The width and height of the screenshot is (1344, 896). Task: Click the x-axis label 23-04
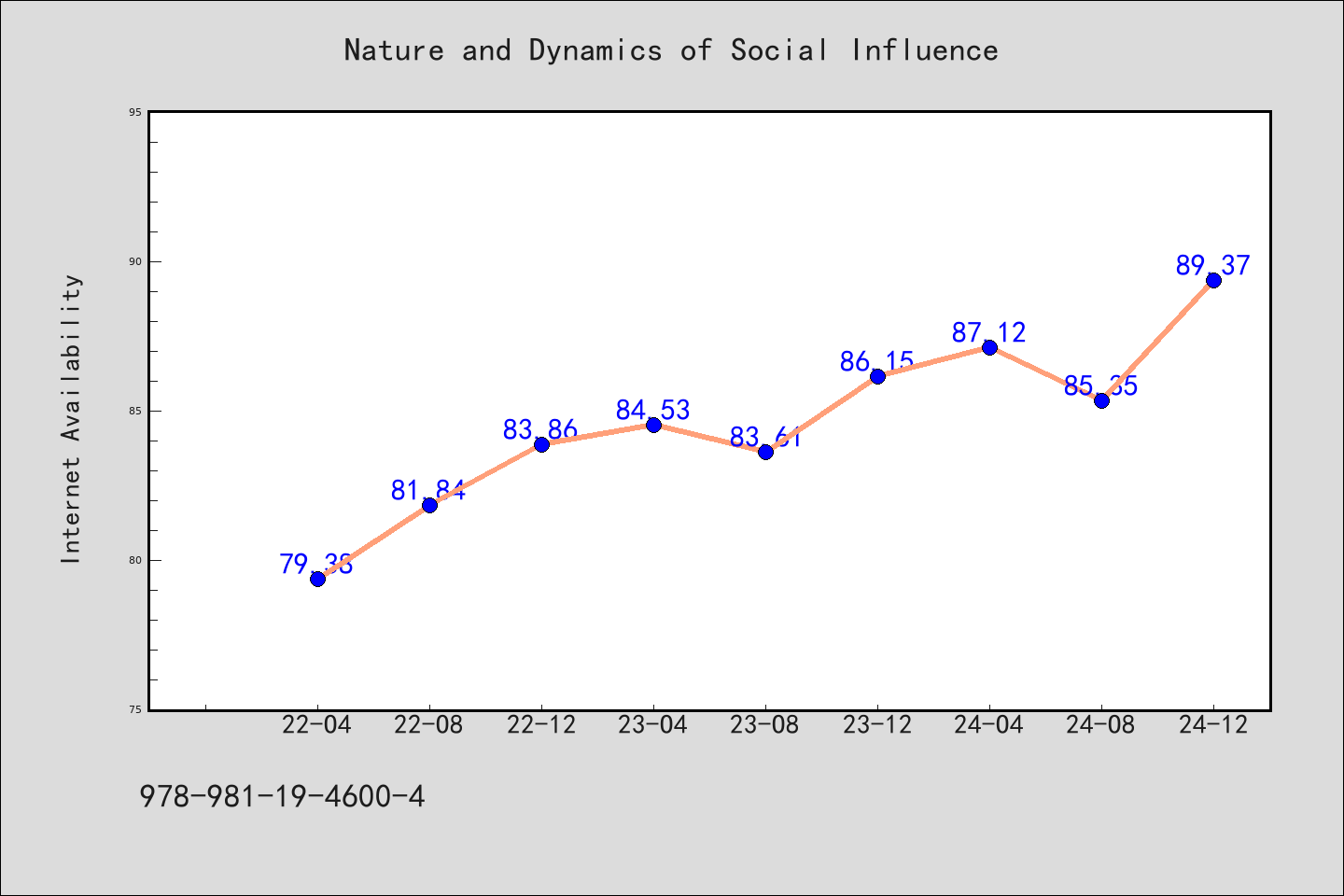coord(653,725)
